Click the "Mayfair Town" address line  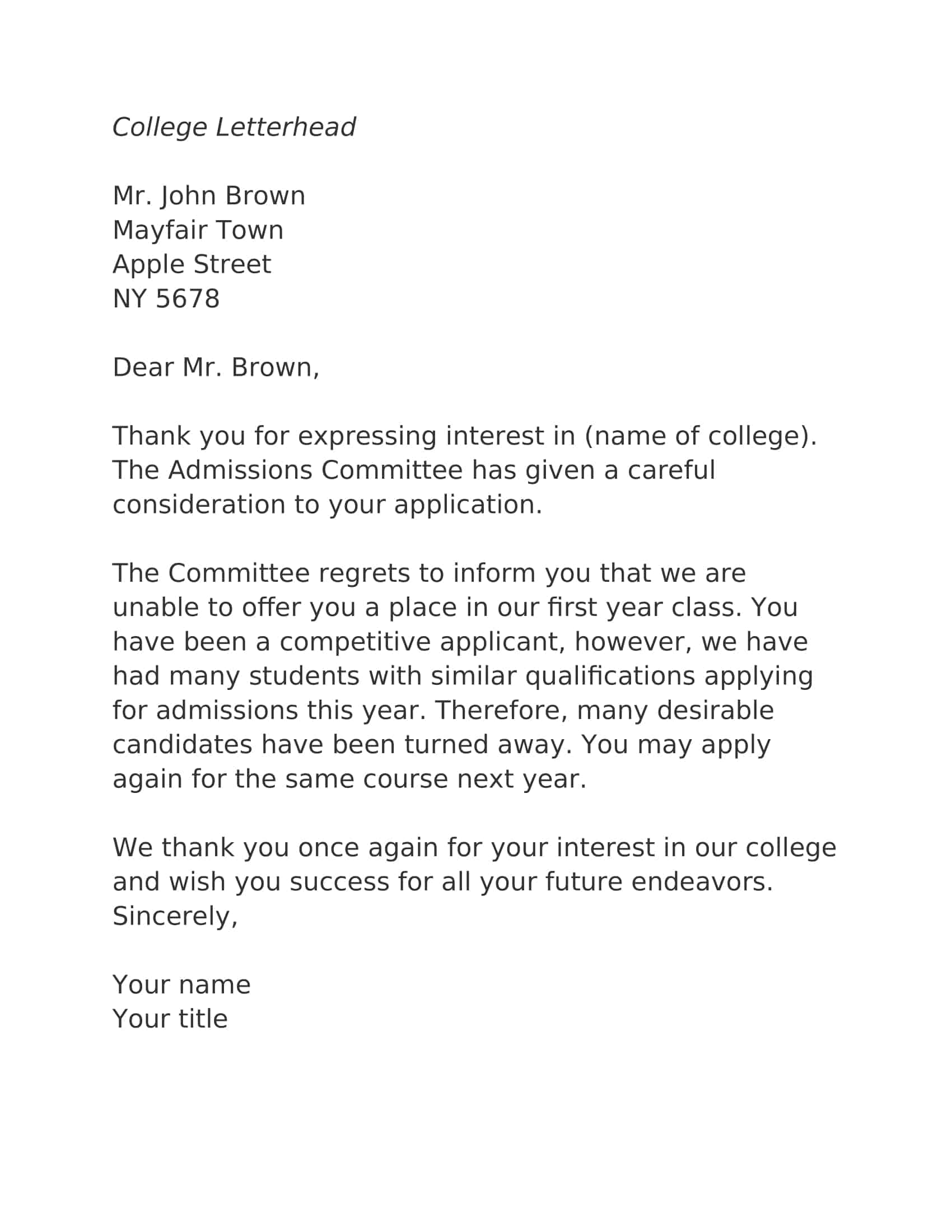(198, 230)
